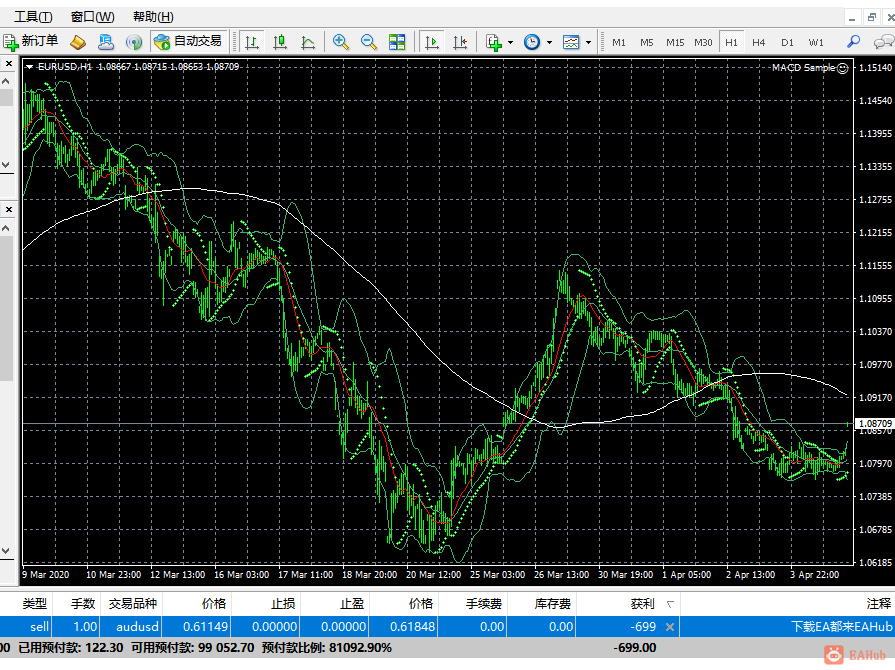This screenshot has width=895, height=670.
Task: Switch chart to line chart style
Action: point(308,42)
